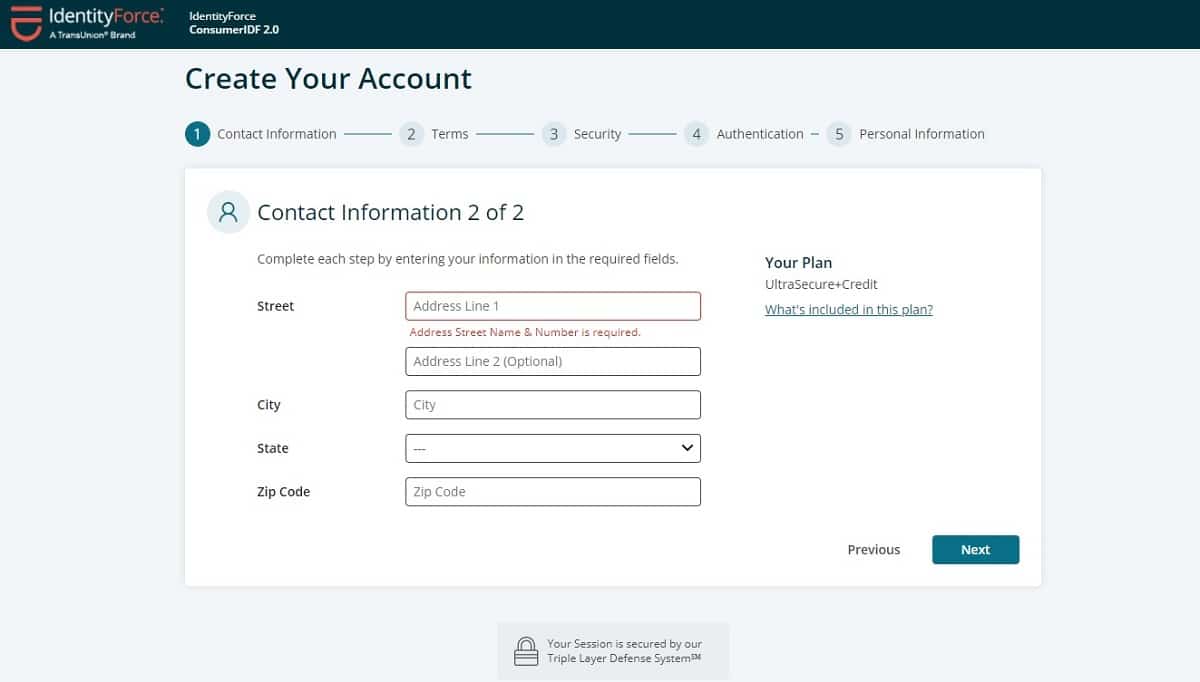The width and height of the screenshot is (1200, 682).
Task: Focus the Address Line 1 field
Action: click(x=553, y=306)
